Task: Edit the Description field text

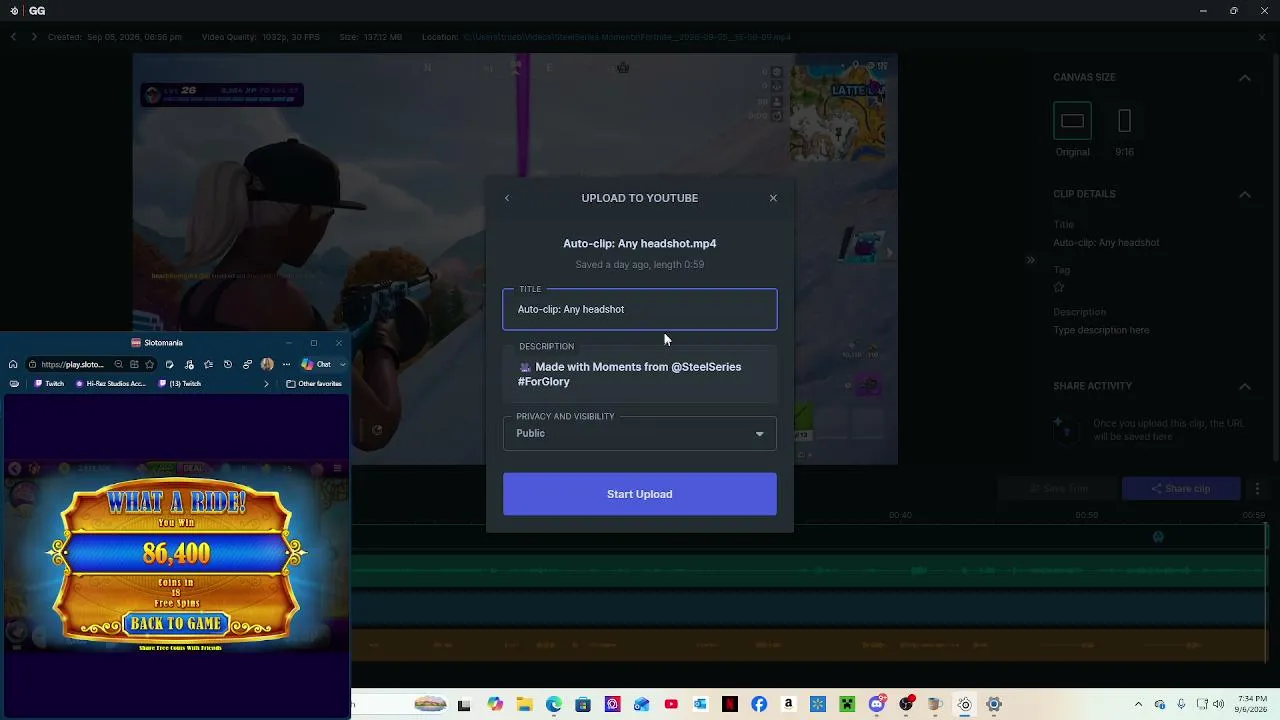Action: pyautogui.click(x=640, y=374)
